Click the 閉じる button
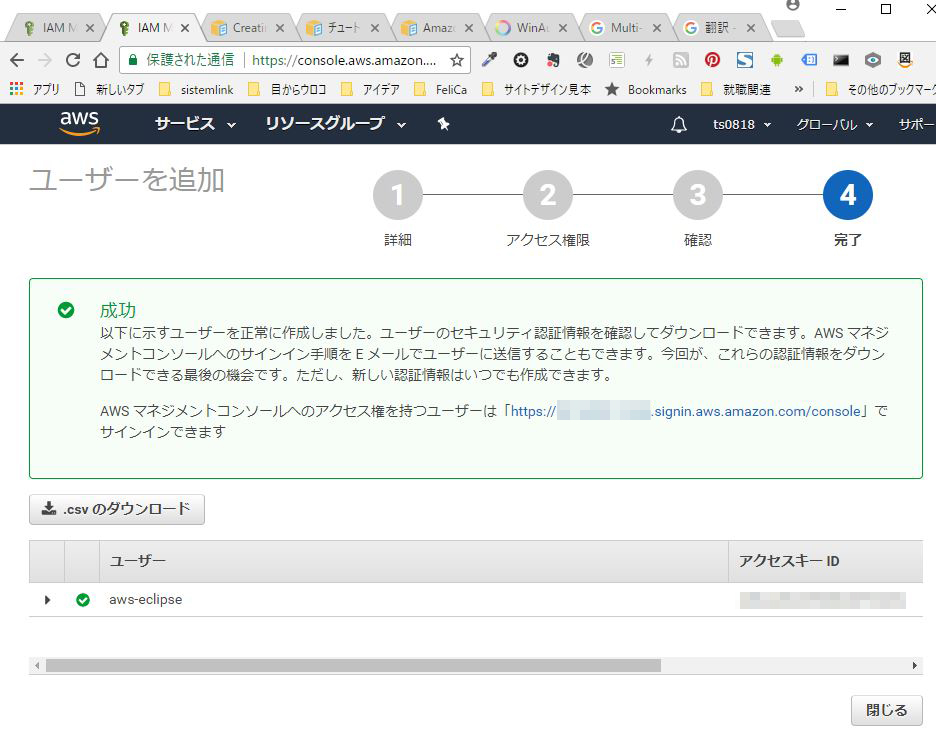 coord(886,710)
